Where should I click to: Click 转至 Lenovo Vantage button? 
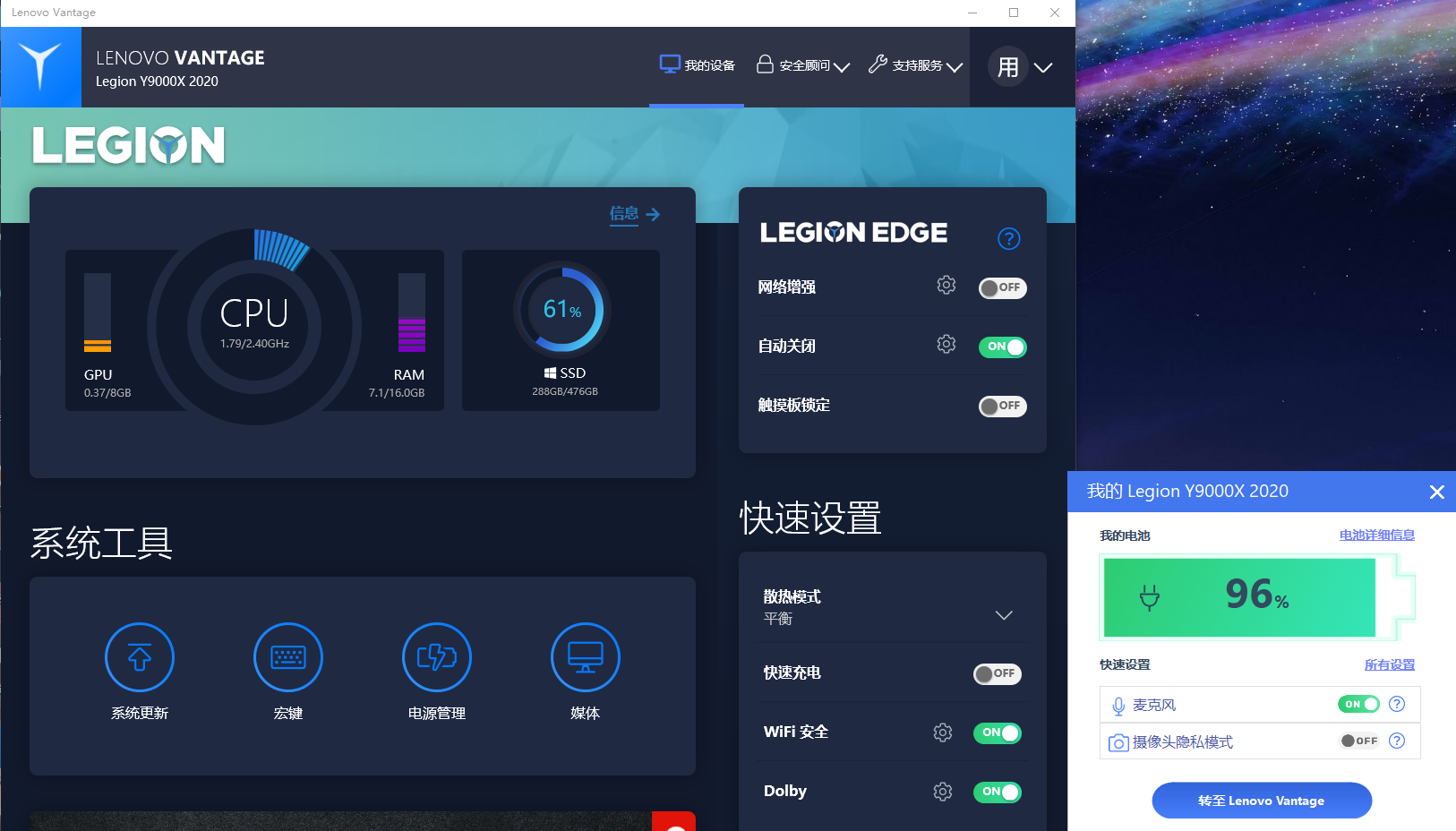pyautogui.click(x=1262, y=801)
